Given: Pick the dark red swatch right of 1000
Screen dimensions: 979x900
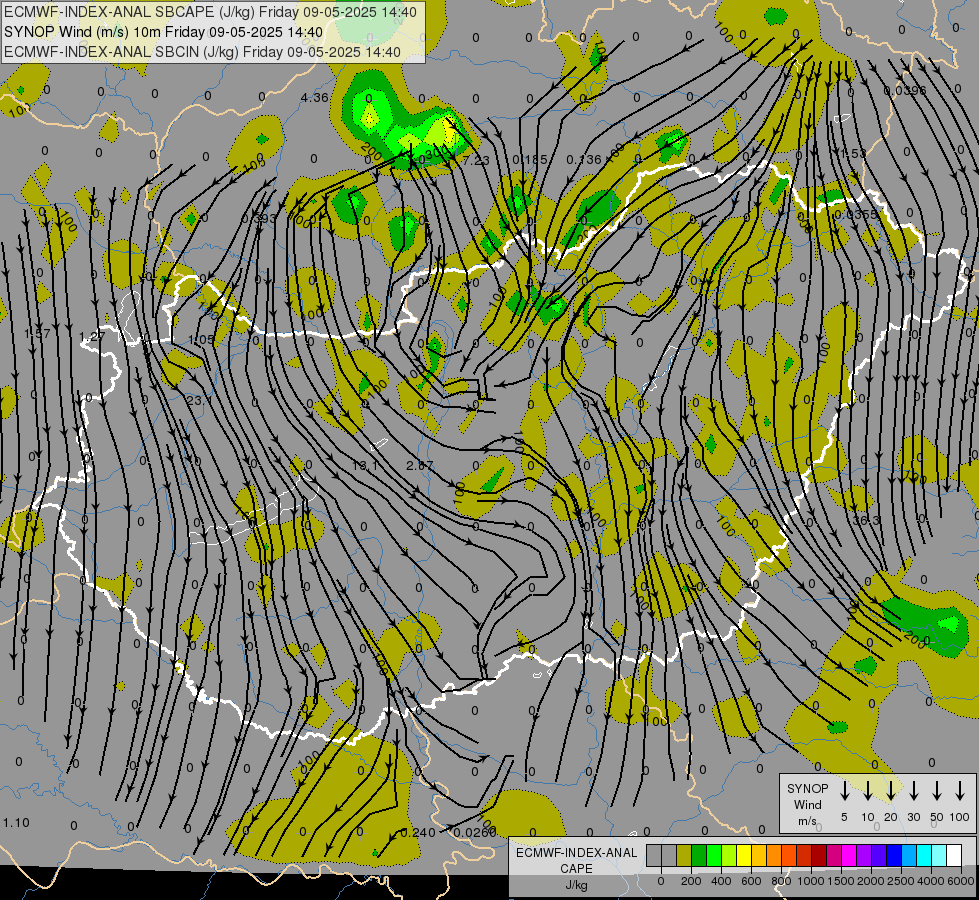Looking at the screenshot, I should (820, 855).
